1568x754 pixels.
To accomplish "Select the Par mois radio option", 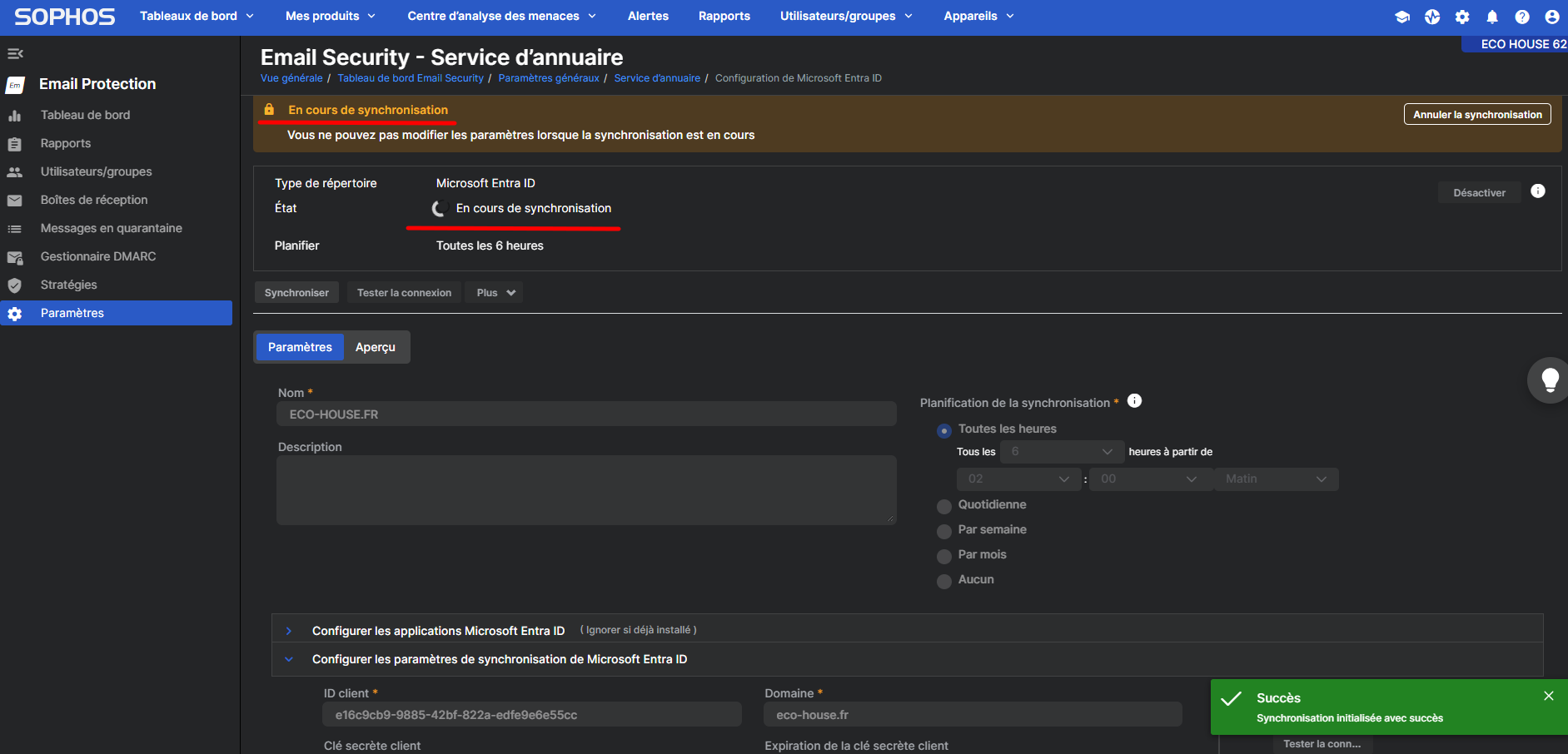I will click(x=944, y=556).
